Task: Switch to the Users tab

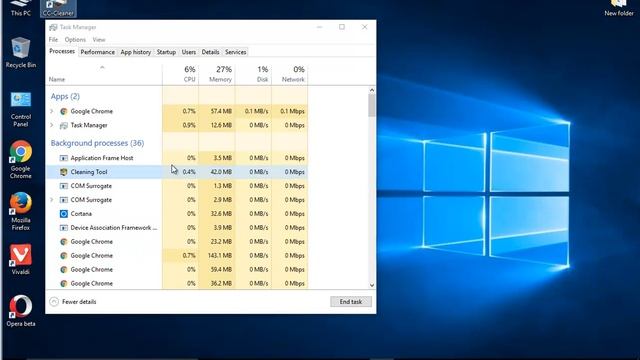Action: [x=189, y=52]
